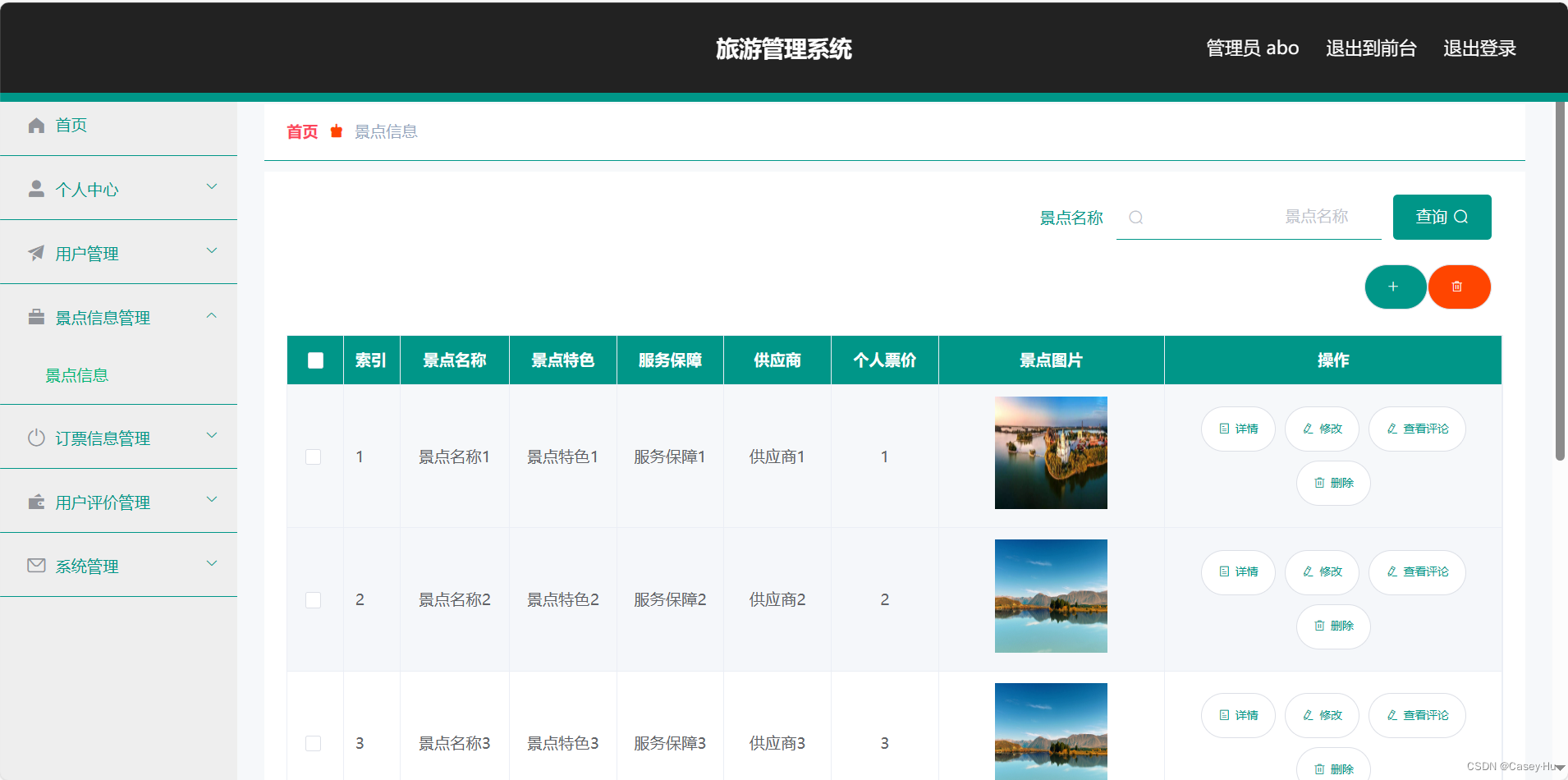Focus the 景点名称 search input field
Screen dimensions: 1568x780
[1249, 217]
